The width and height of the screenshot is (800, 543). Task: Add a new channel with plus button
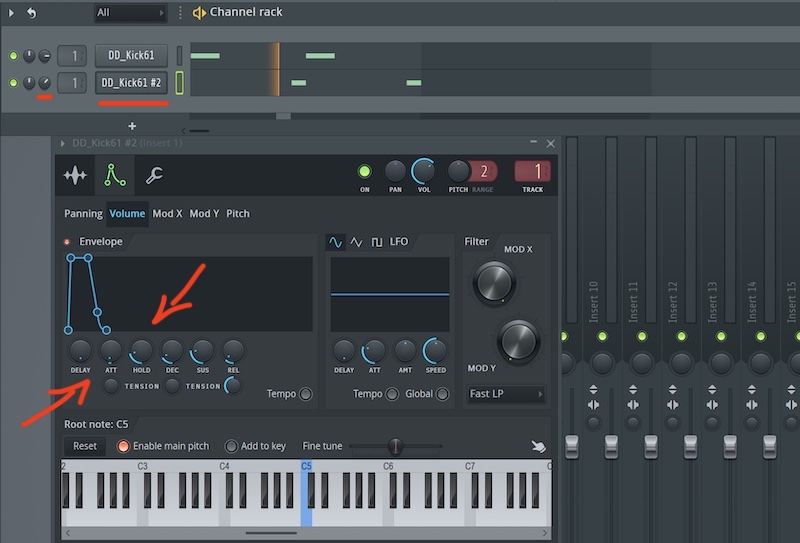click(132, 126)
